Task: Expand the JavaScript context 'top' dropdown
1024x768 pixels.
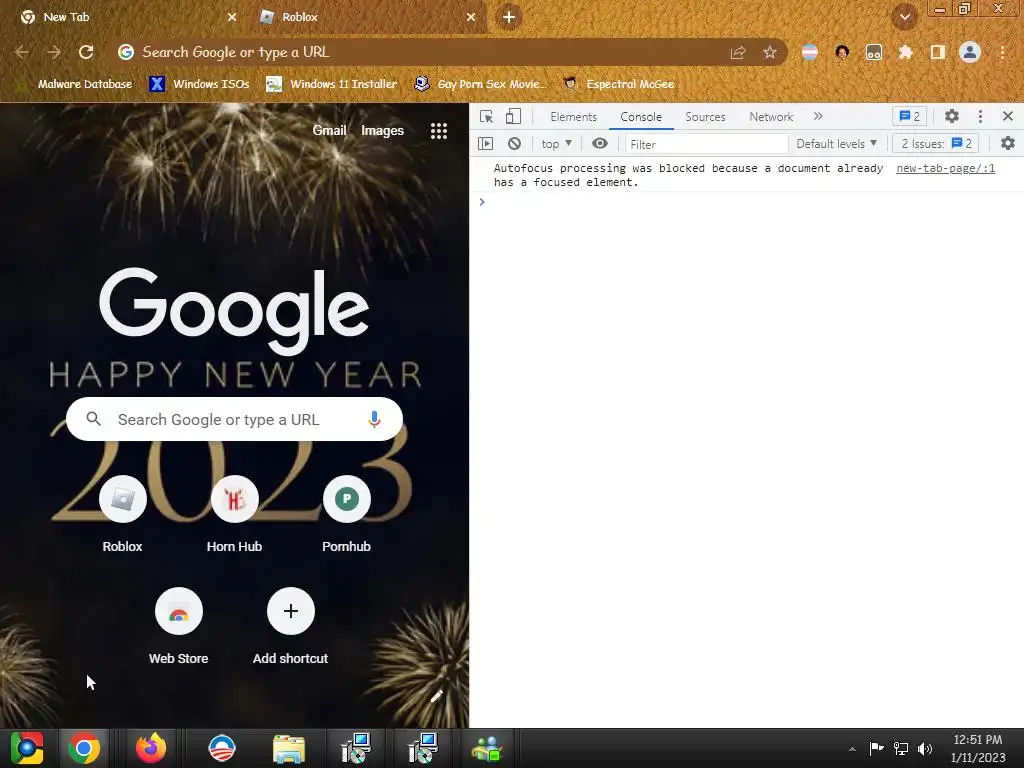Action: [556, 144]
